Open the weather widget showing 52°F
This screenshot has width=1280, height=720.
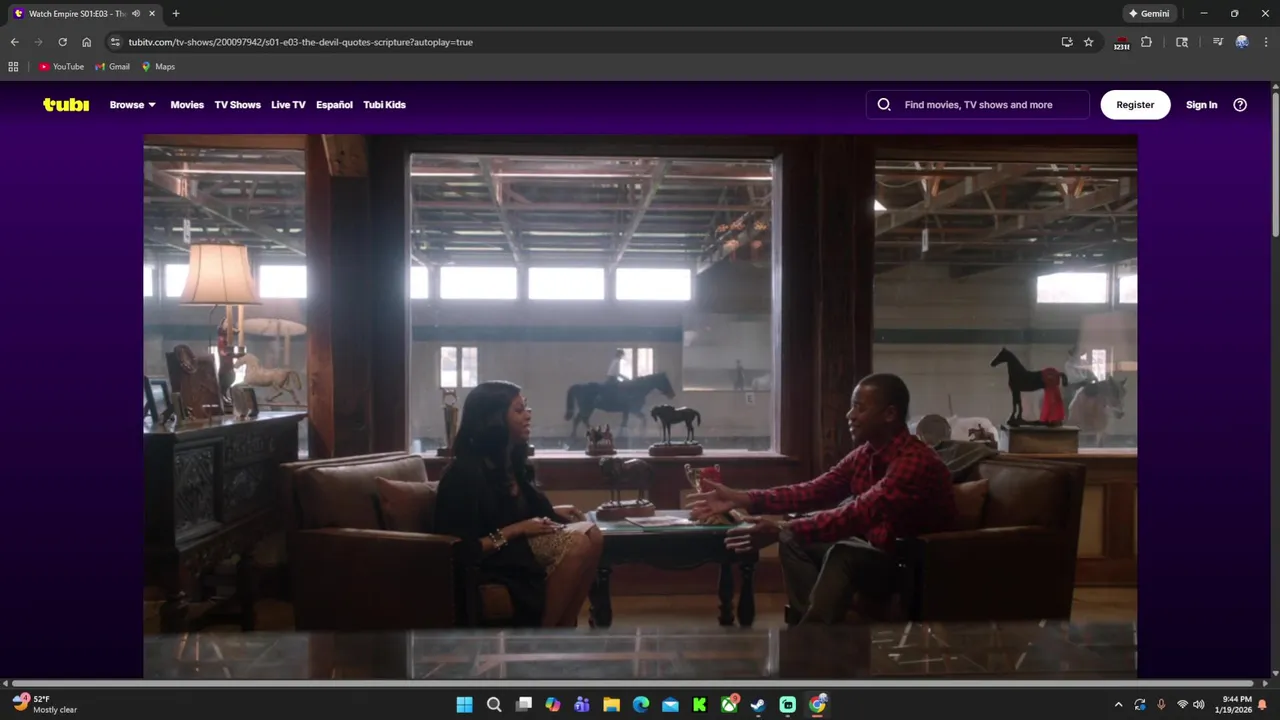click(x=45, y=704)
